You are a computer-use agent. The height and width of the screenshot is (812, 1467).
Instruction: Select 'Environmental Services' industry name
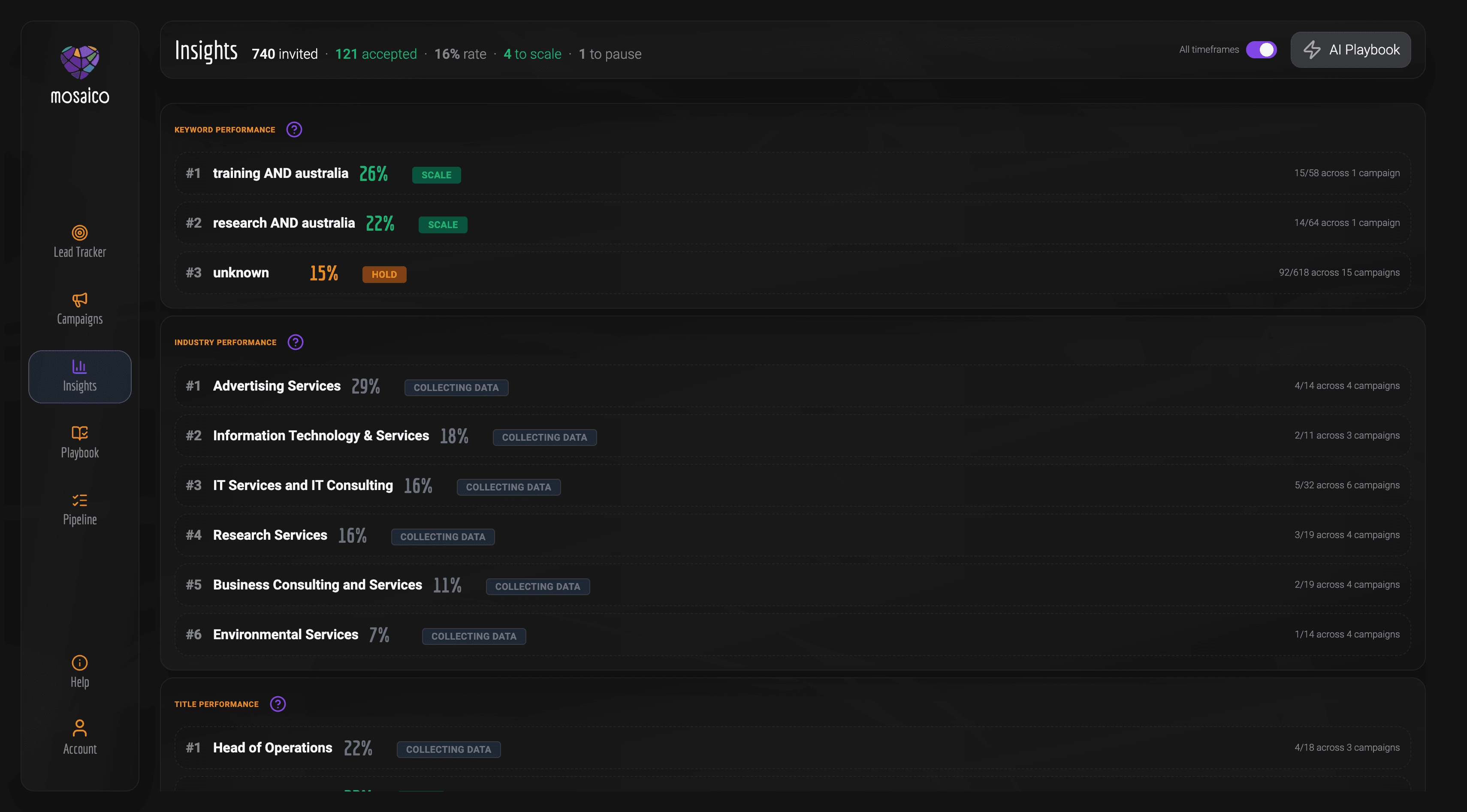286,635
